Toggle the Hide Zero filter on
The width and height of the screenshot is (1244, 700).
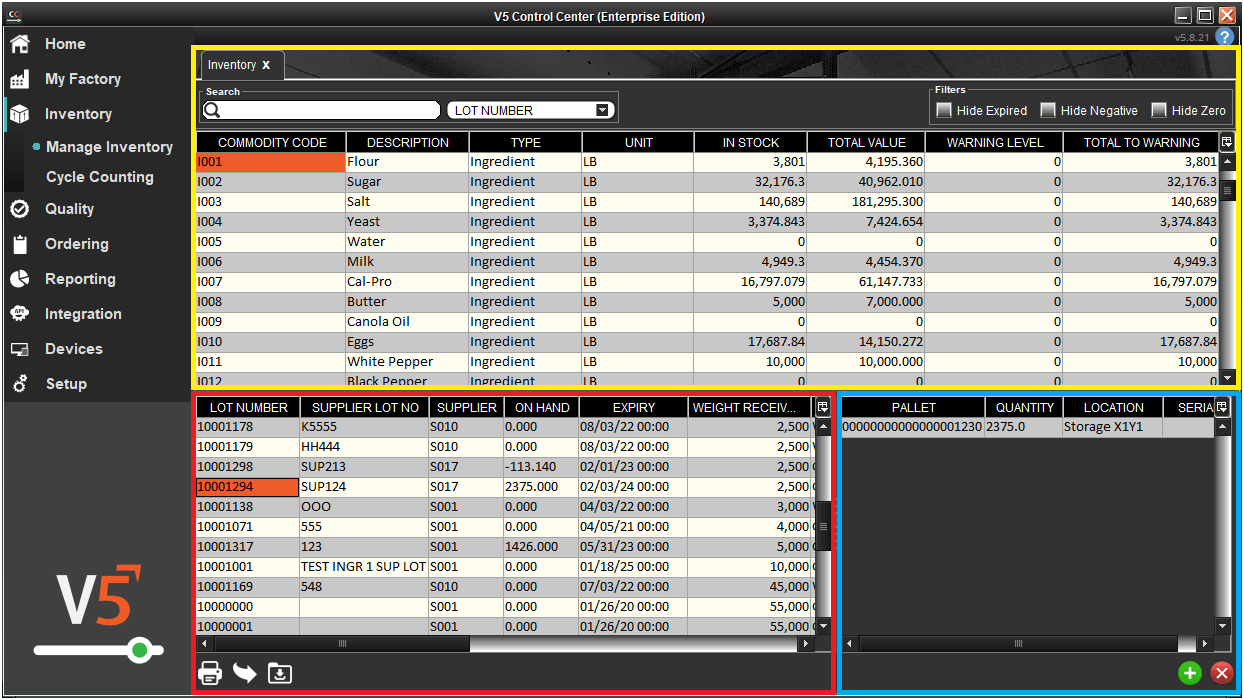[x=1158, y=110]
